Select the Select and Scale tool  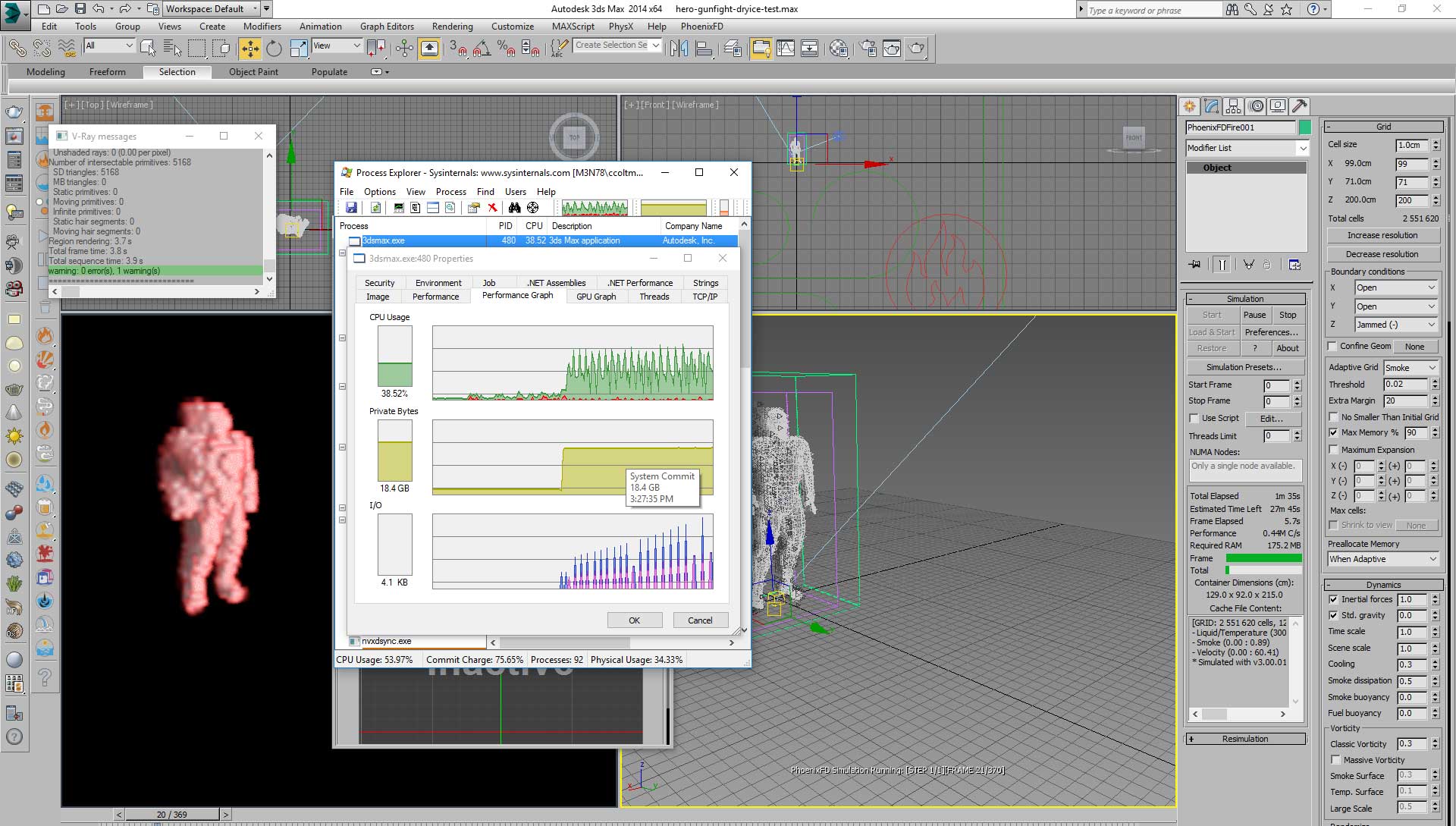[x=300, y=49]
